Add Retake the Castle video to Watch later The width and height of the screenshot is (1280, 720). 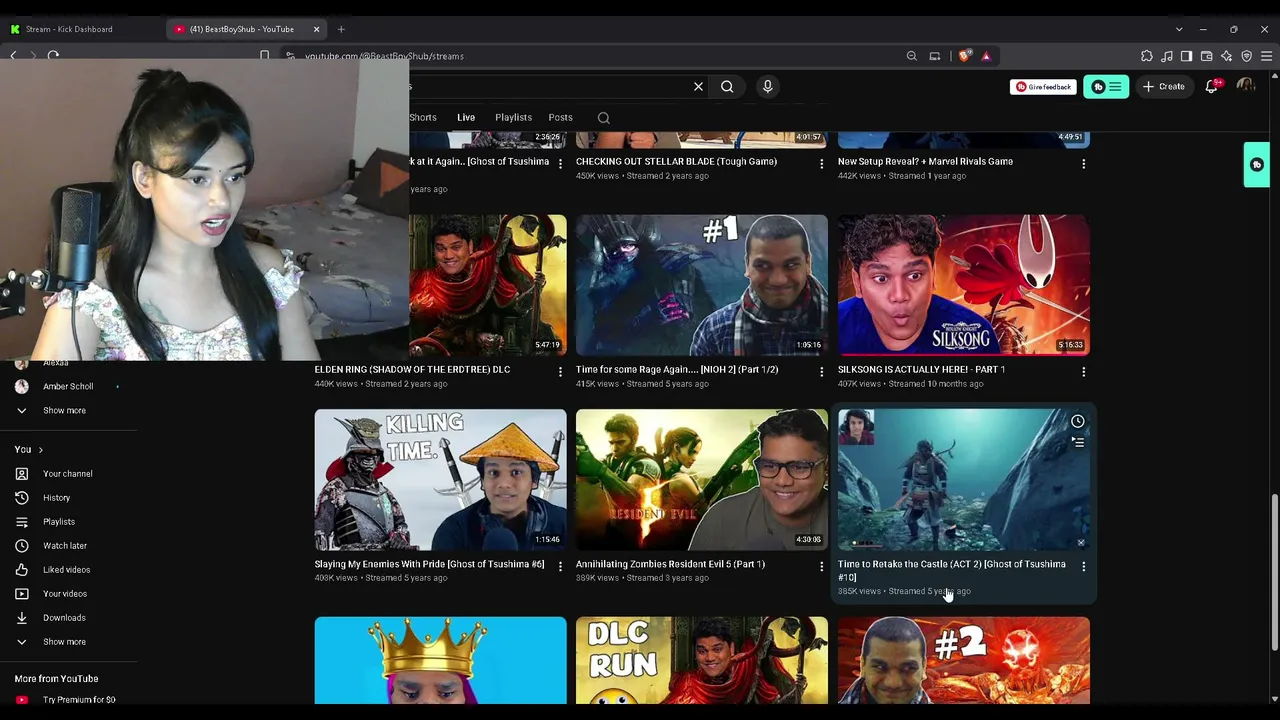point(1078,421)
